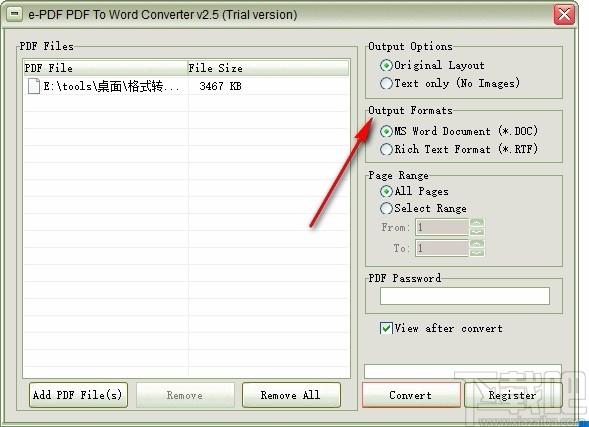
Task: Decrease the To page value
Action: tap(477, 252)
